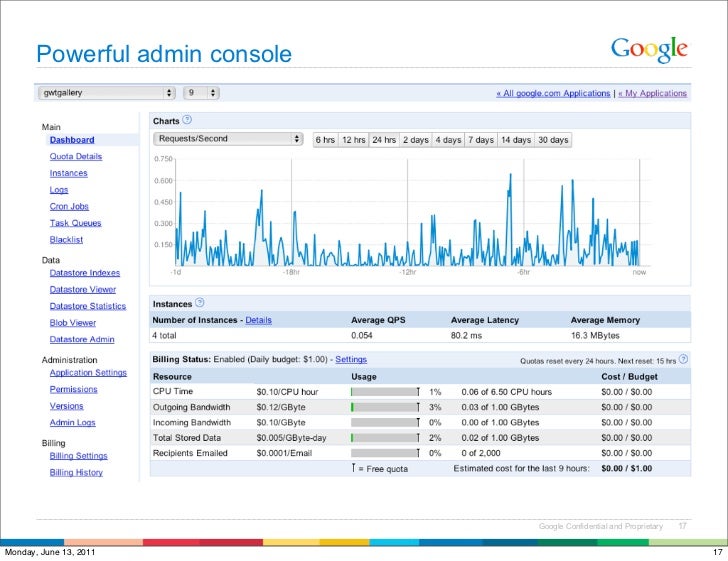Click the Google logo
Viewport: 728px width, 561px height.
click(x=649, y=50)
